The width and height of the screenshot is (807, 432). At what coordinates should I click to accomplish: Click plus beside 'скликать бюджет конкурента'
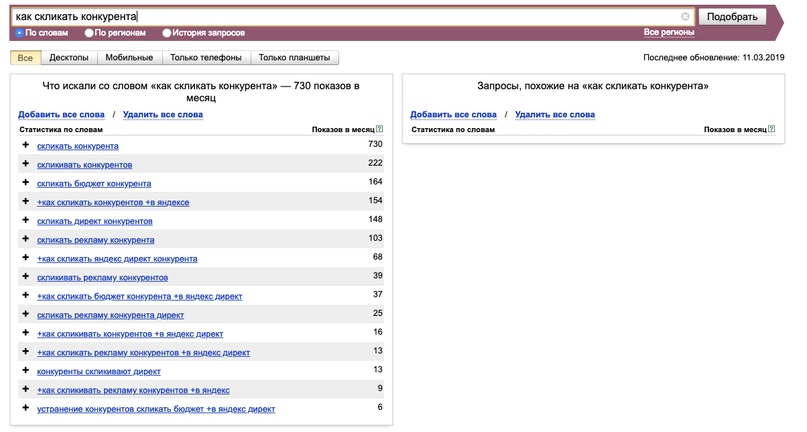[26, 183]
